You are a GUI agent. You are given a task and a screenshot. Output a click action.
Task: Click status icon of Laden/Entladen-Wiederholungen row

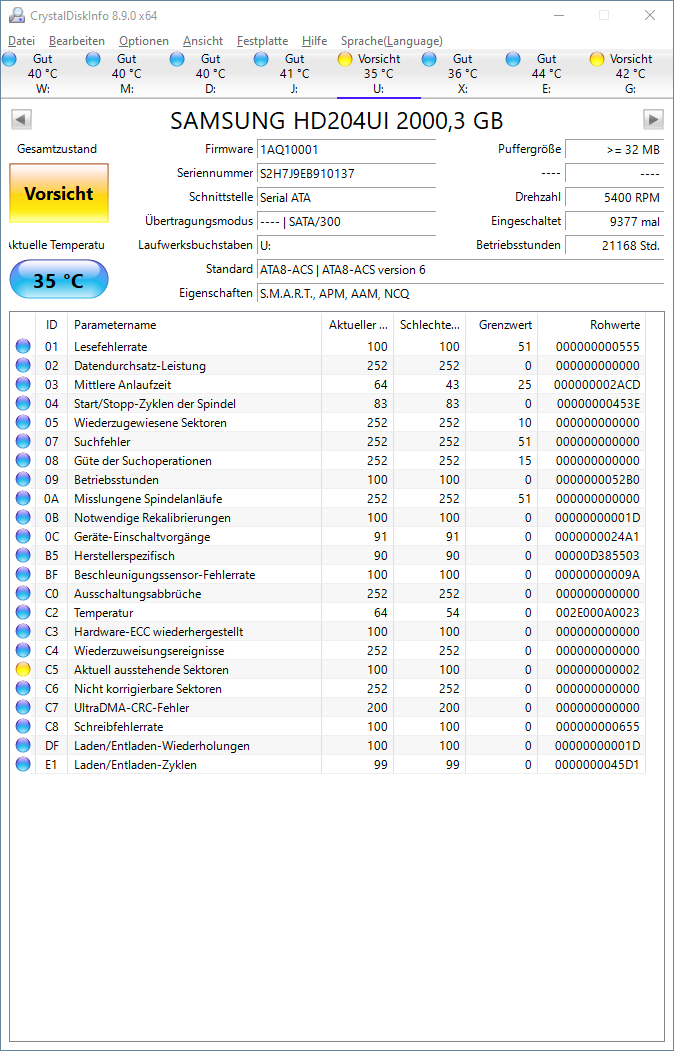click(x=23, y=746)
